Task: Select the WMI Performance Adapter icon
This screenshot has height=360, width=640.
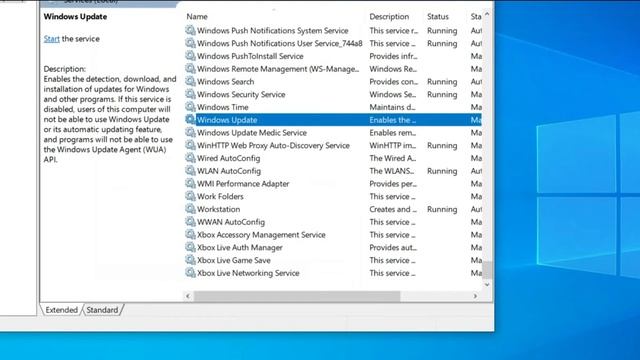Action: (x=190, y=183)
